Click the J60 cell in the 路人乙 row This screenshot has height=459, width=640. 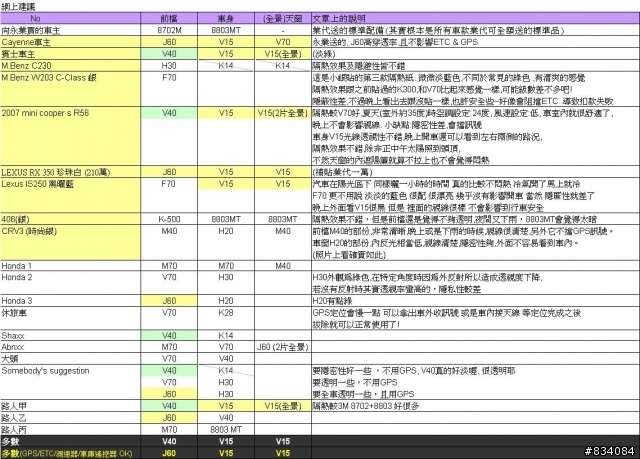tap(169, 418)
